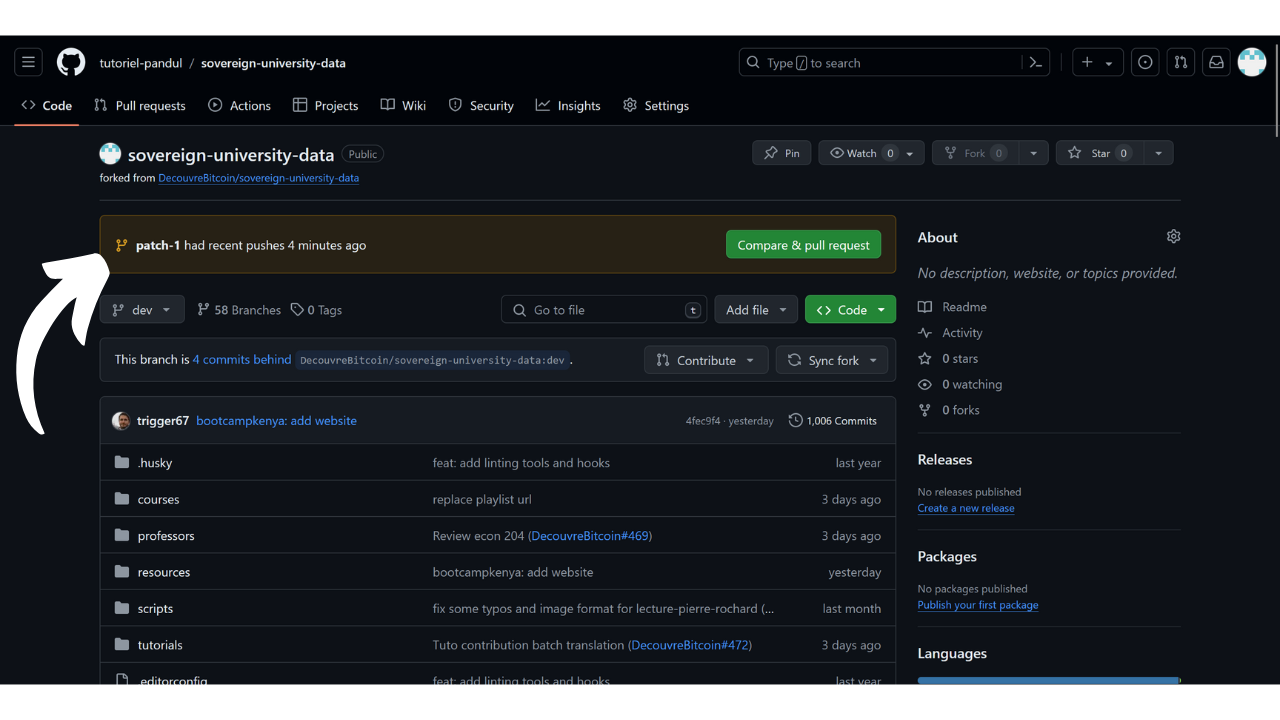Open the notifications inbox icon

pos(1216,63)
